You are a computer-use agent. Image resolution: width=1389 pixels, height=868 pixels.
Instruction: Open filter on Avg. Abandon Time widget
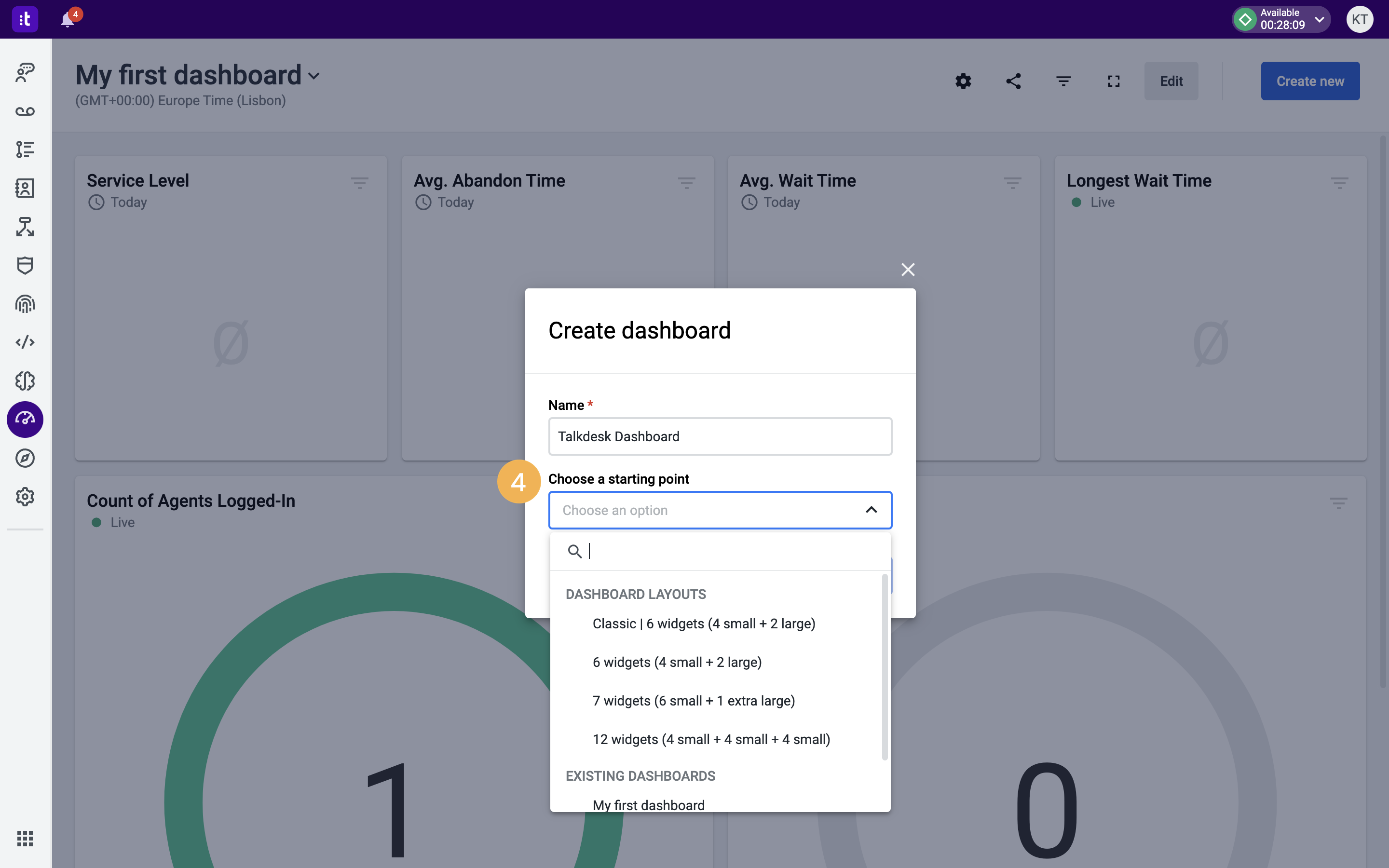pyautogui.click(x=686, y=183)
